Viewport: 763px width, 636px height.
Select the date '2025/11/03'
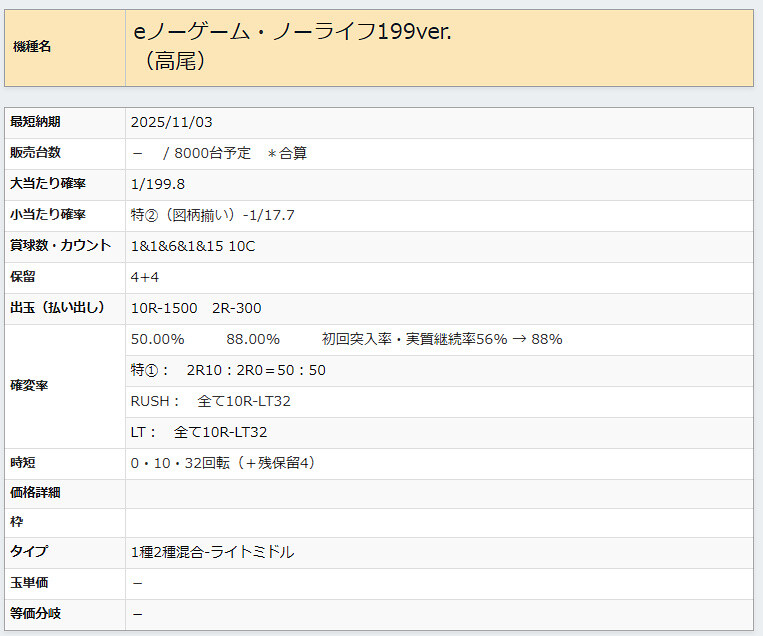(x=171, y=122)
